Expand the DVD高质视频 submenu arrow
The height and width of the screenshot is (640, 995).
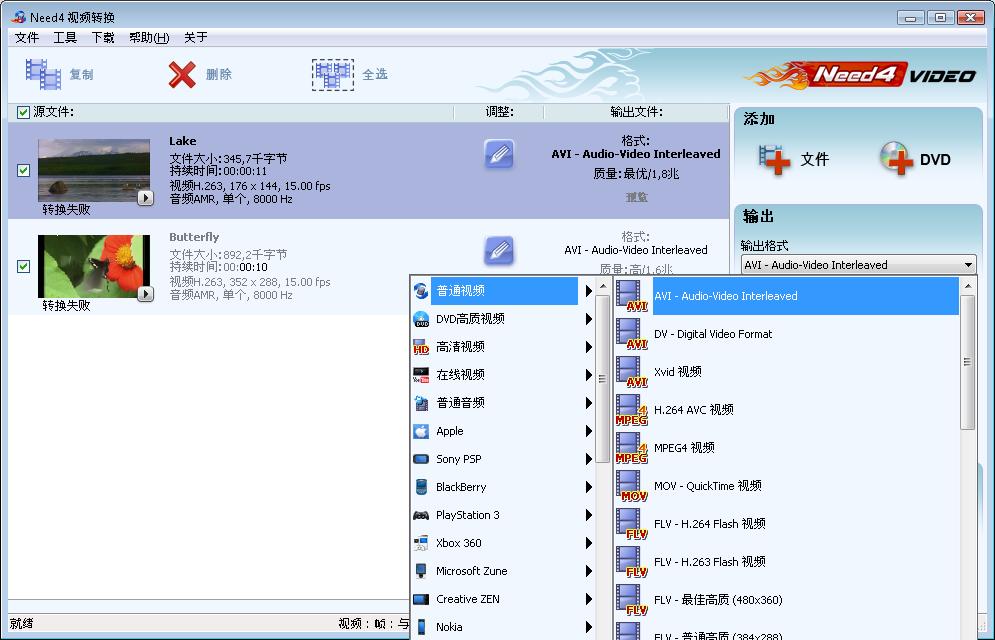589,319
